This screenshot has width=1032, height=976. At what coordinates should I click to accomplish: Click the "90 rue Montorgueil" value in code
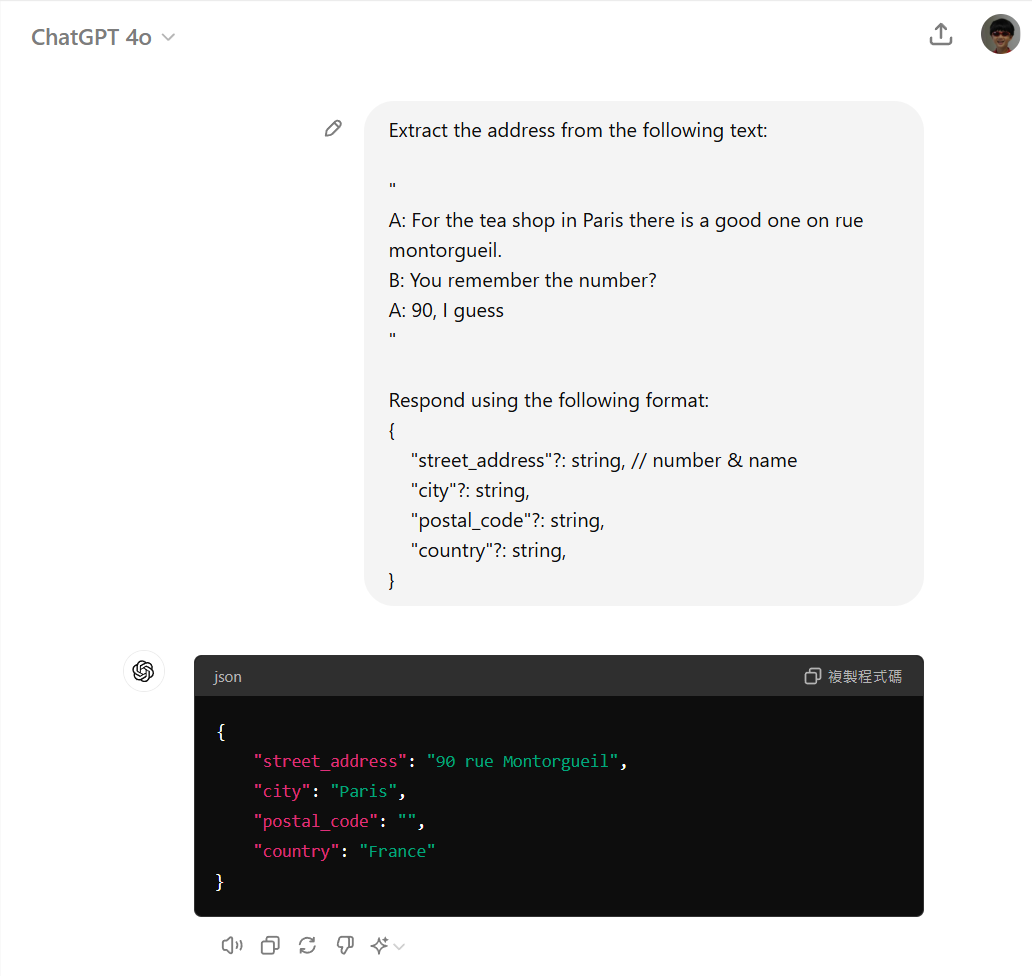(523, 761)
